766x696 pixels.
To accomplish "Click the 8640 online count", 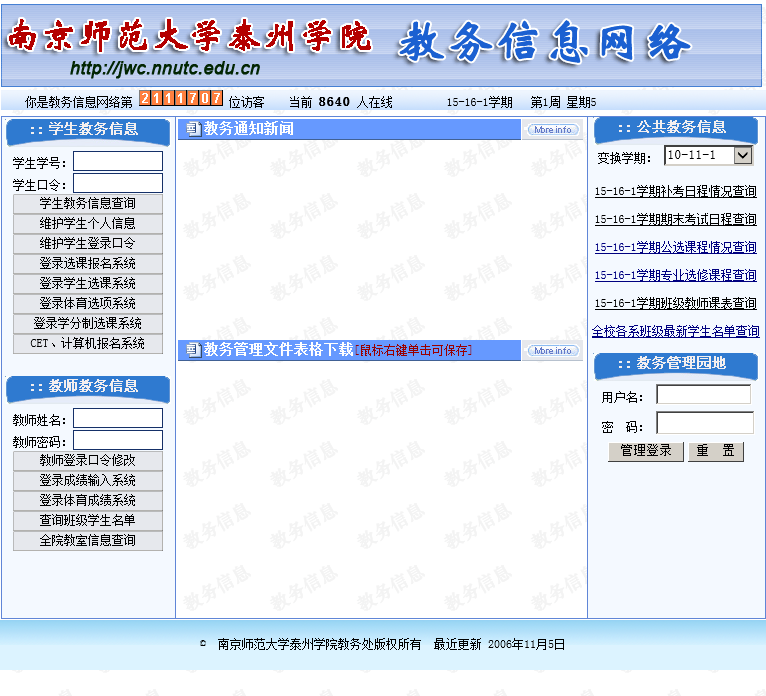I will tap(334, 102).
